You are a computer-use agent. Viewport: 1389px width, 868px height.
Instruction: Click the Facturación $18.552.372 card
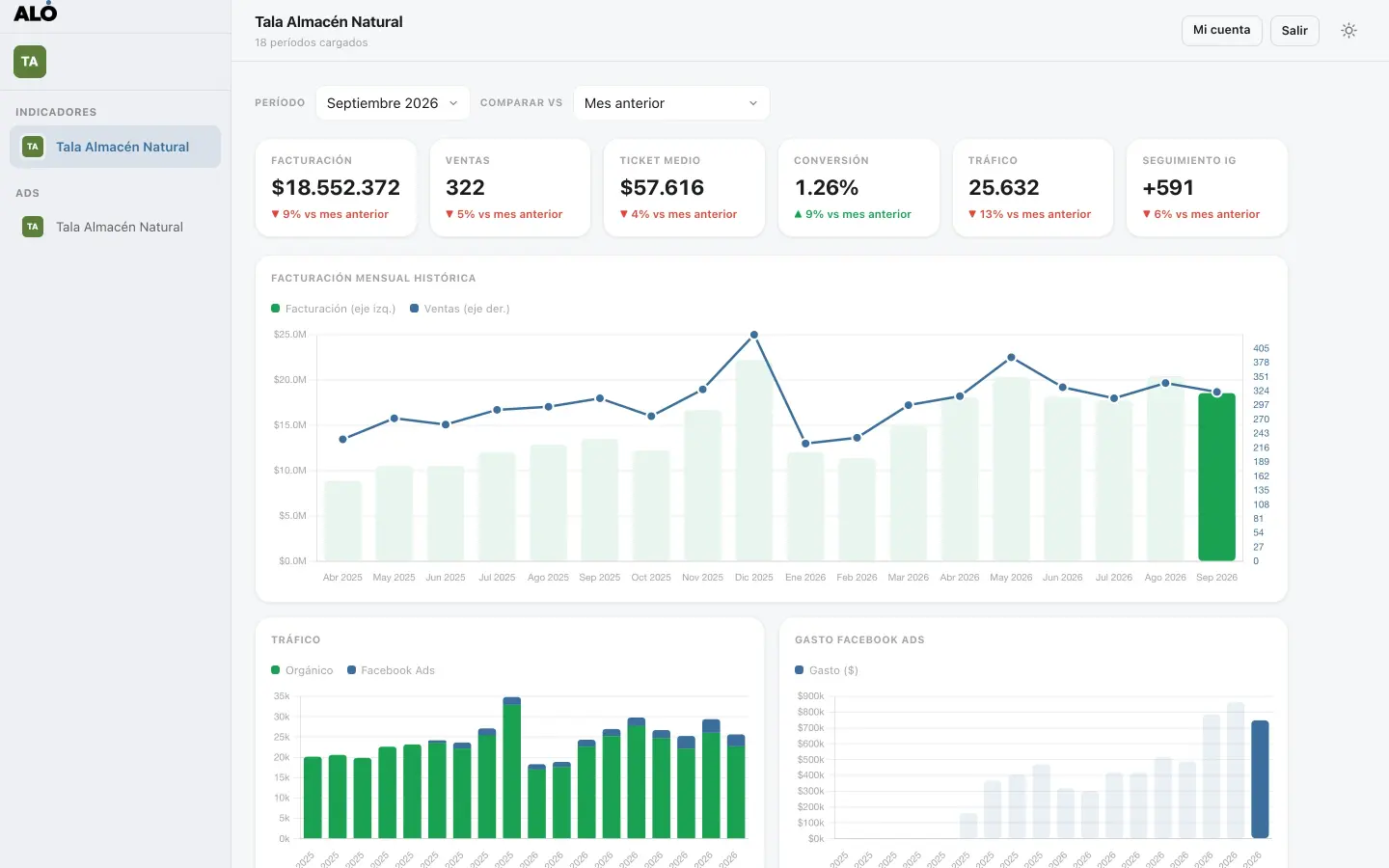(336, 188)
